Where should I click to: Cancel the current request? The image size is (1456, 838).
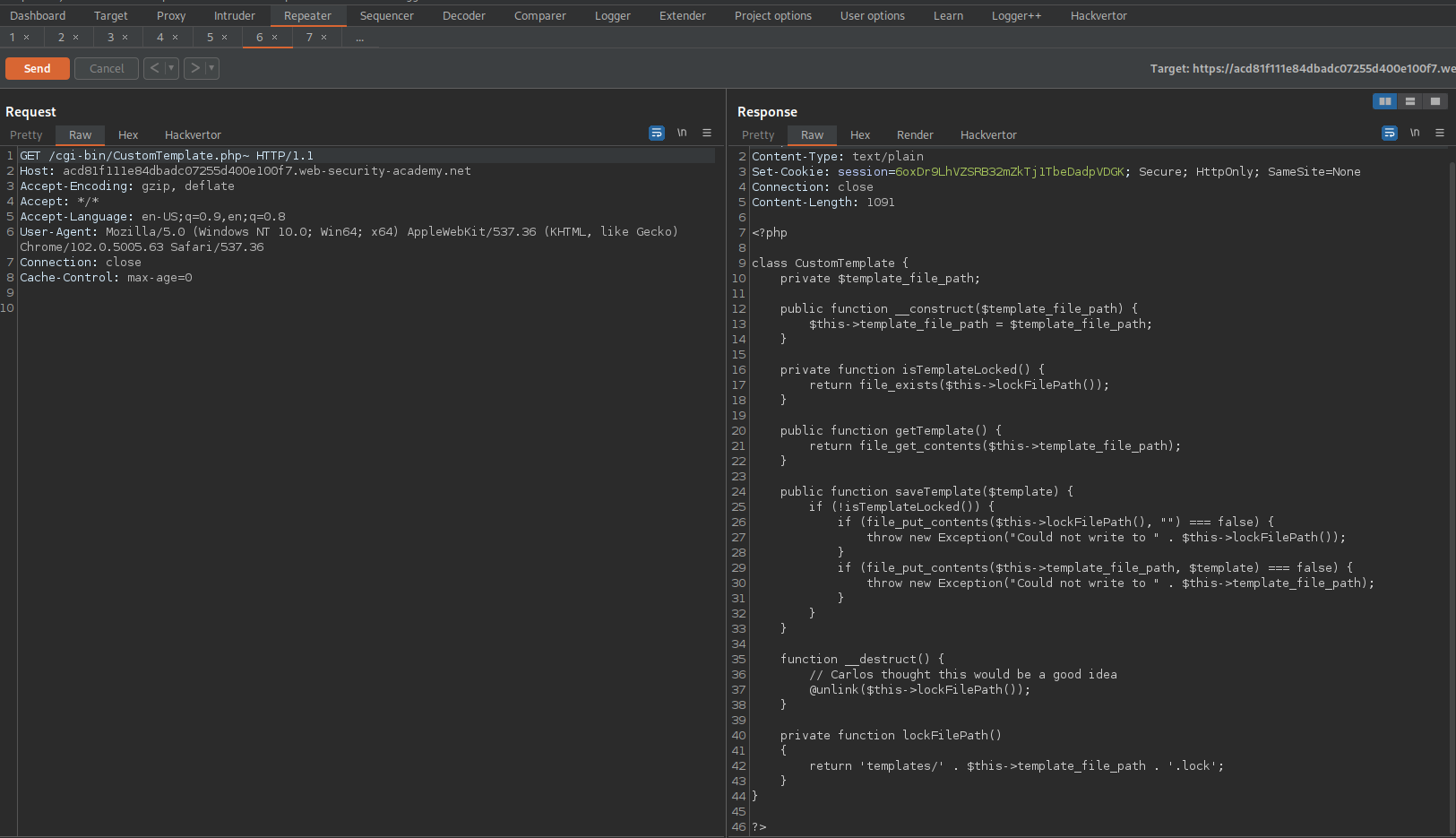pos(107,68)
